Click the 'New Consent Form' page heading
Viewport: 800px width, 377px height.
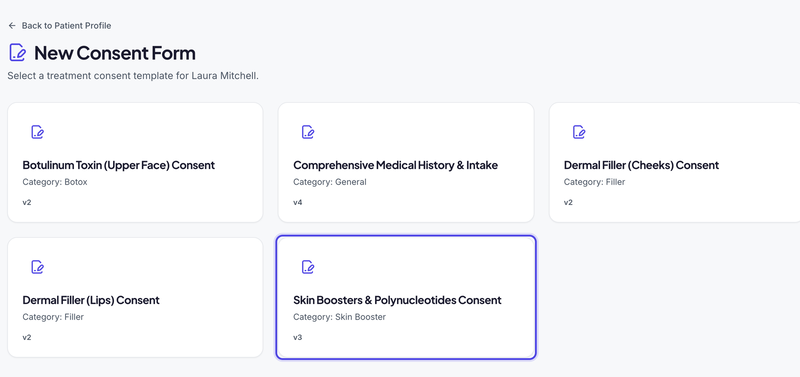coord(115,53)
